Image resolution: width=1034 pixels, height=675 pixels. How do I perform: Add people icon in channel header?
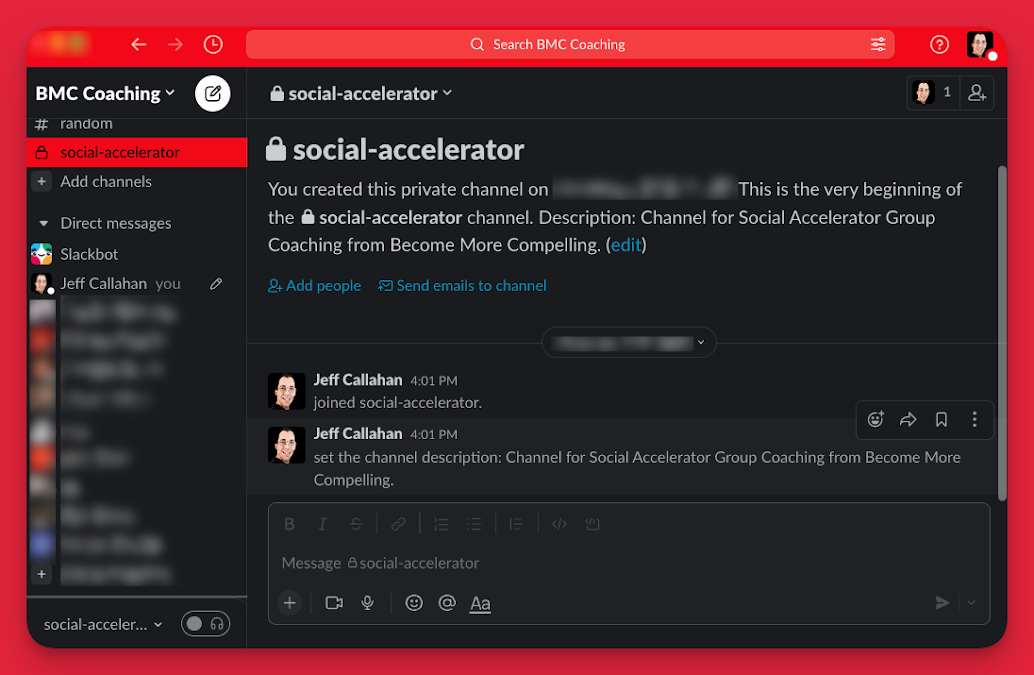(977, 93)
